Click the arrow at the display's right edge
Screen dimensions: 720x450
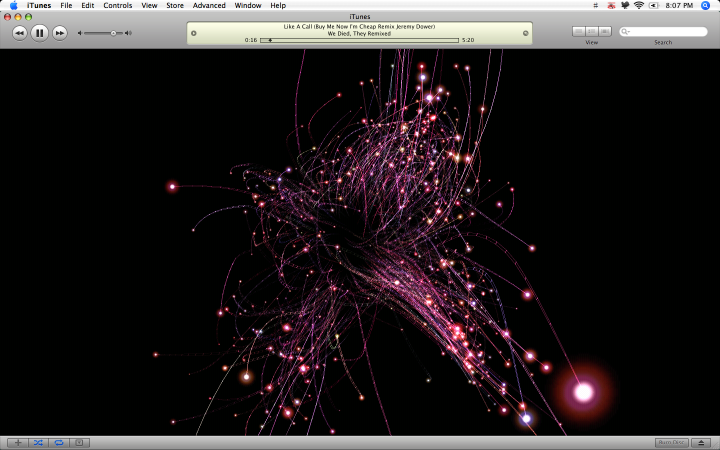point(526,33)
